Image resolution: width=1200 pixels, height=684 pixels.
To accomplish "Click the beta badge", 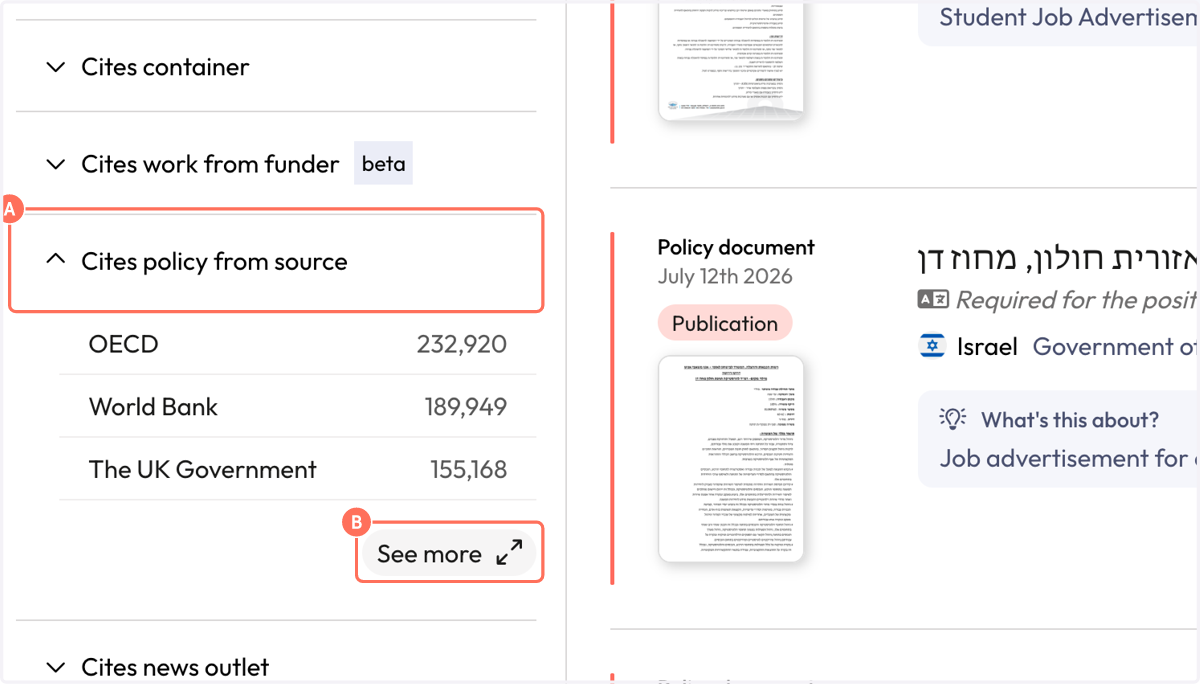I will point(383,164).
